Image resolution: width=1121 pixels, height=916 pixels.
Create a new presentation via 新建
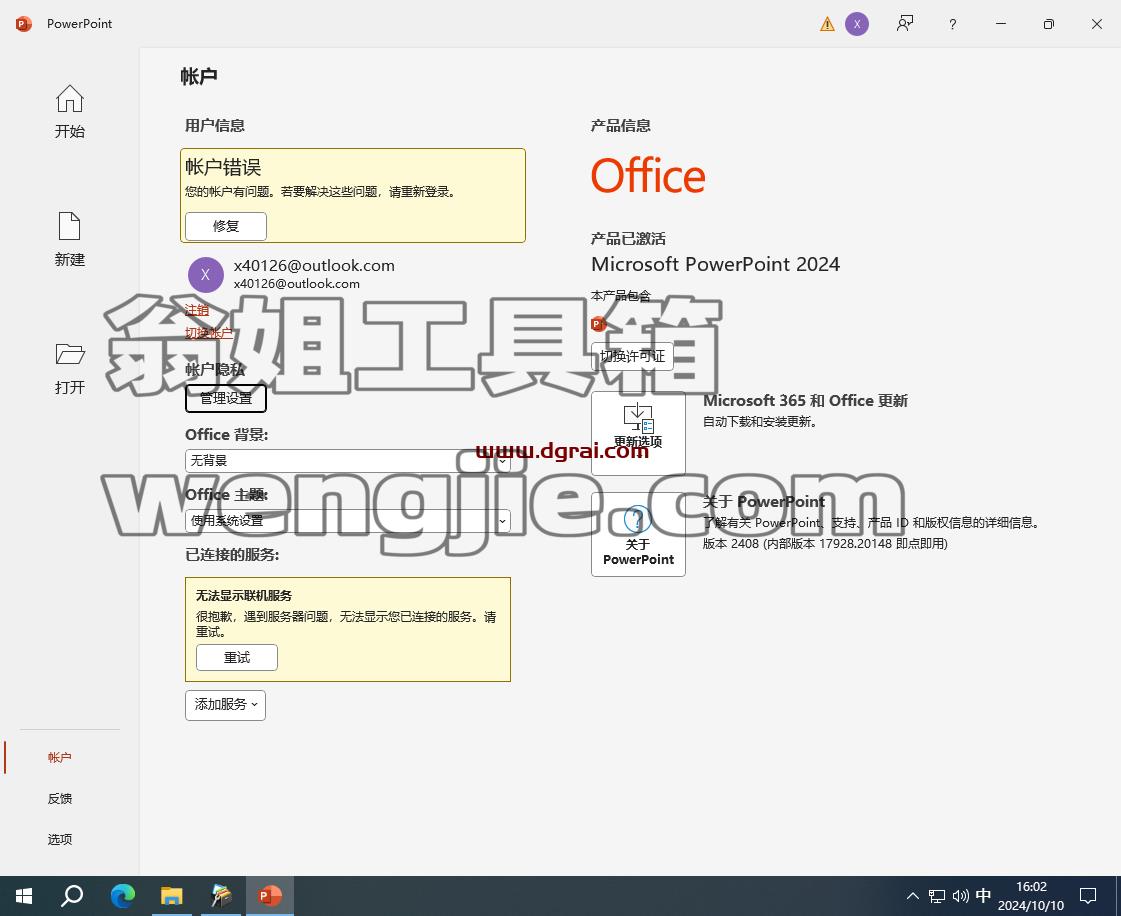[69, 240]
